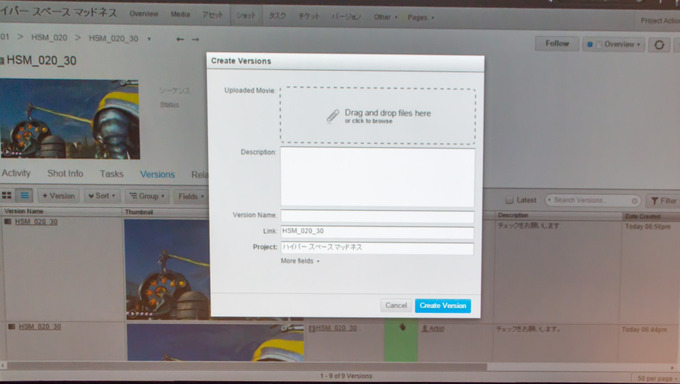Click the Project field in dialog
680x384 pixels.
coord(377,248)
